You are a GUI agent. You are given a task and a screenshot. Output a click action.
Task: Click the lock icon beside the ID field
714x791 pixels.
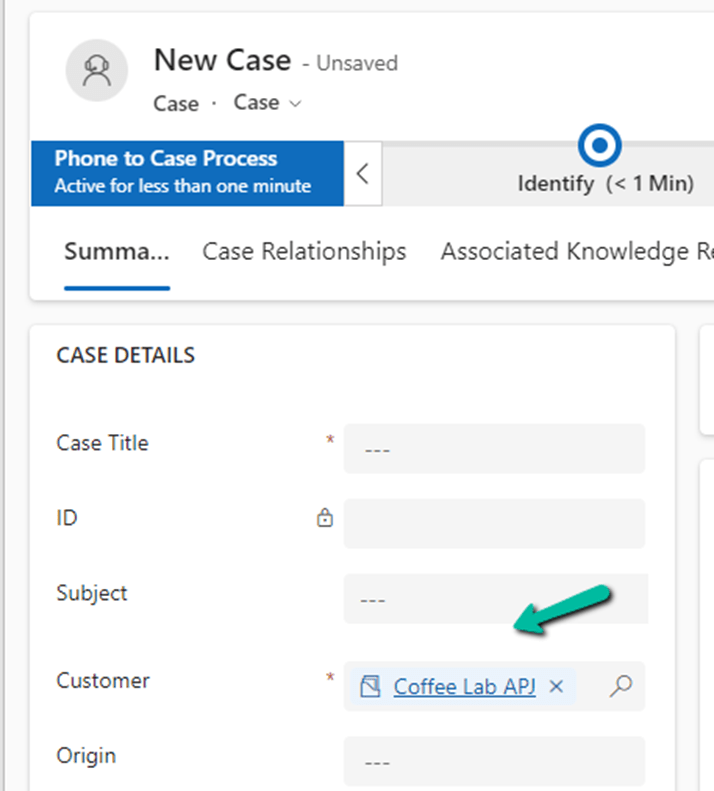pyautogui.click(x=324, y=518)
